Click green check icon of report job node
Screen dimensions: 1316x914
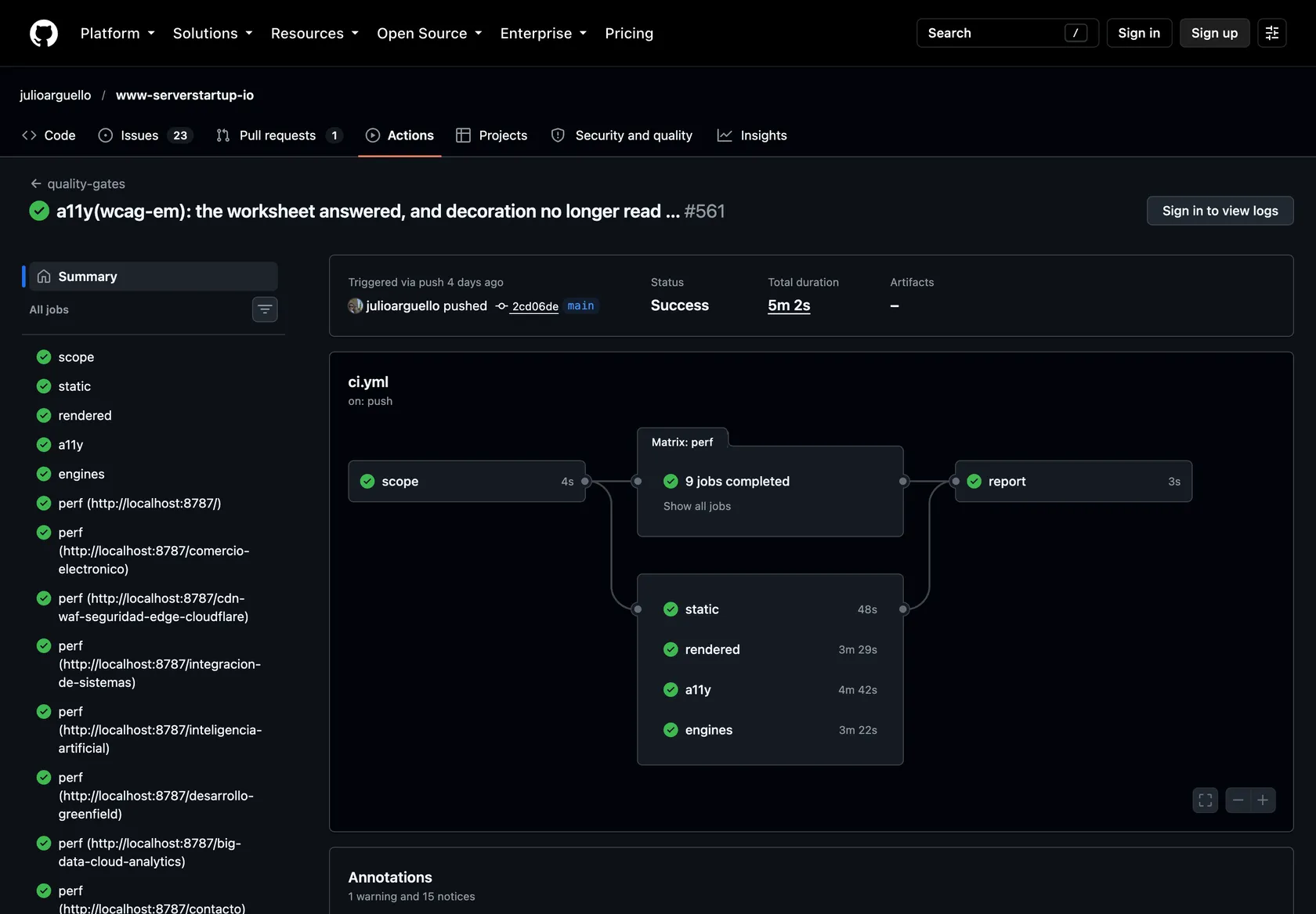pos(974,481)
